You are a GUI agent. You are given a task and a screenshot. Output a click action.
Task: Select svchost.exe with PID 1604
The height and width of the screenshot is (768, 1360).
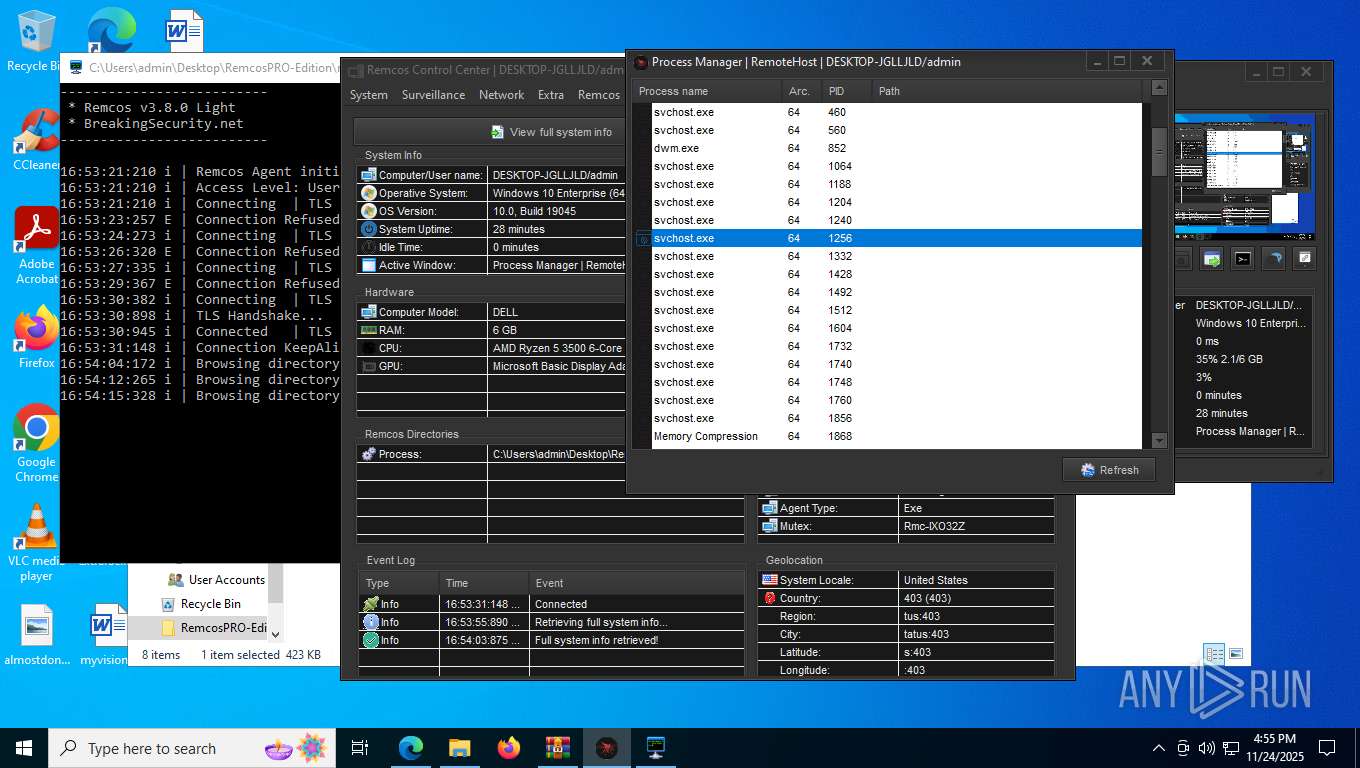point(887,328)
